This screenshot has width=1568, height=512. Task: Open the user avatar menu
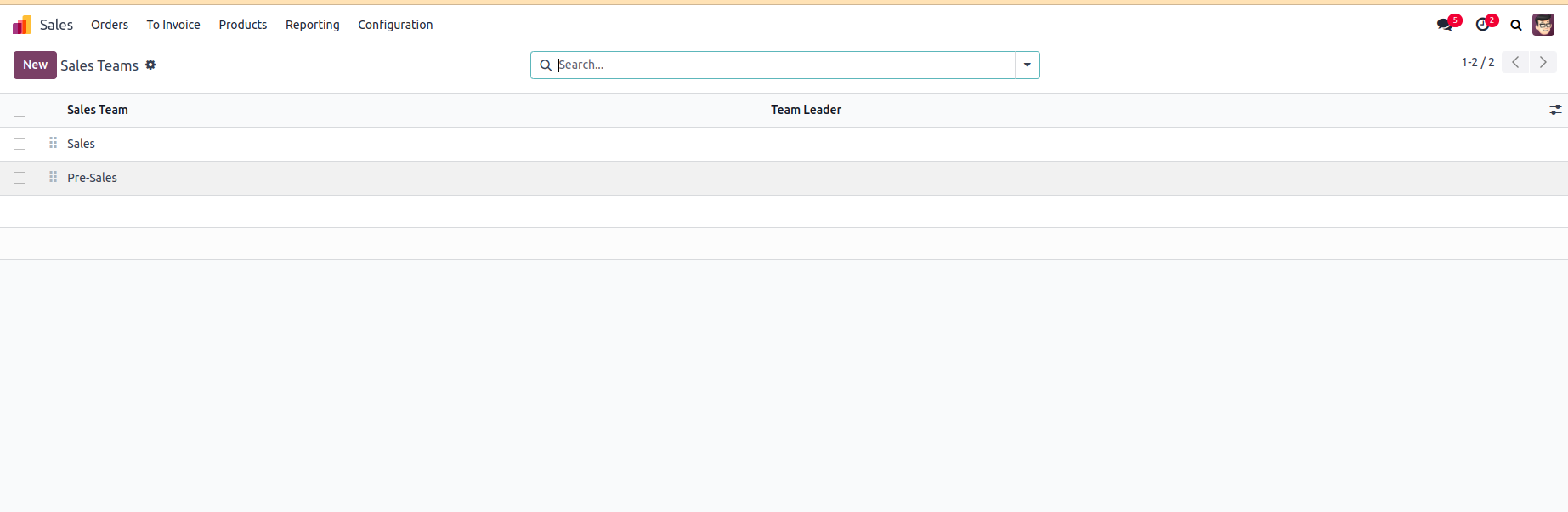coord(1543,25)
